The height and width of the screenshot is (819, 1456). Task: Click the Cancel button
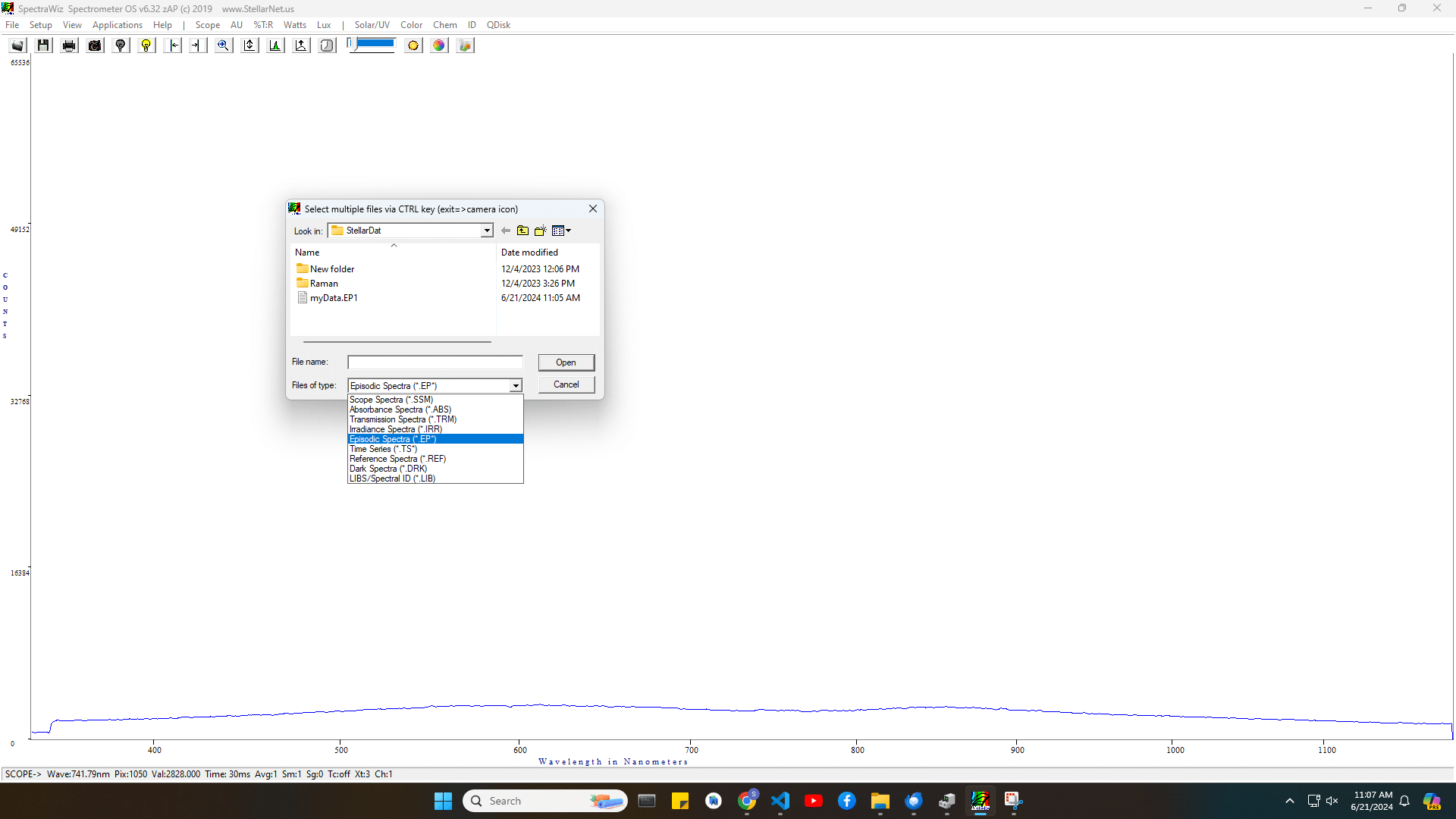[x=566, y=384]
